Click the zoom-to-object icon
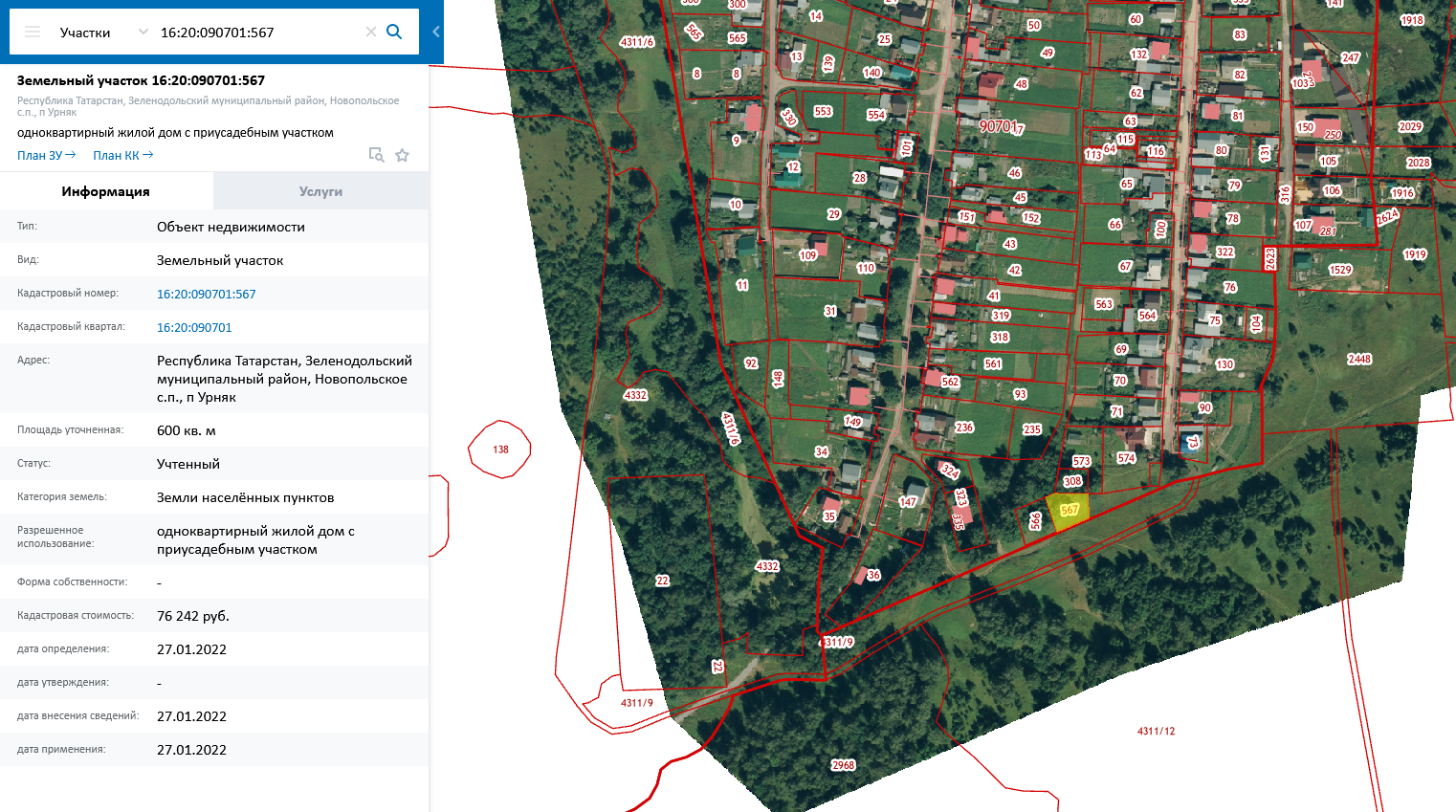 (x=377, y=155)
